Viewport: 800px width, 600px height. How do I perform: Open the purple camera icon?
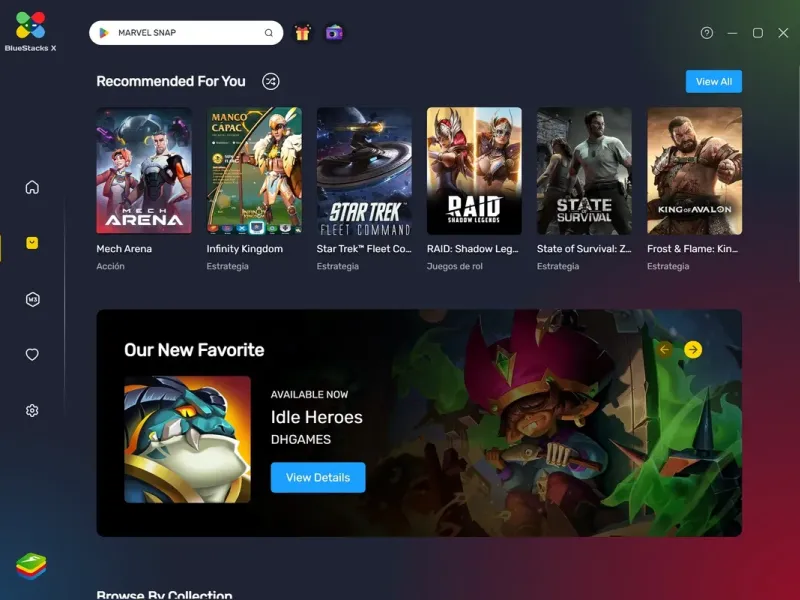[x=334, y=33]
